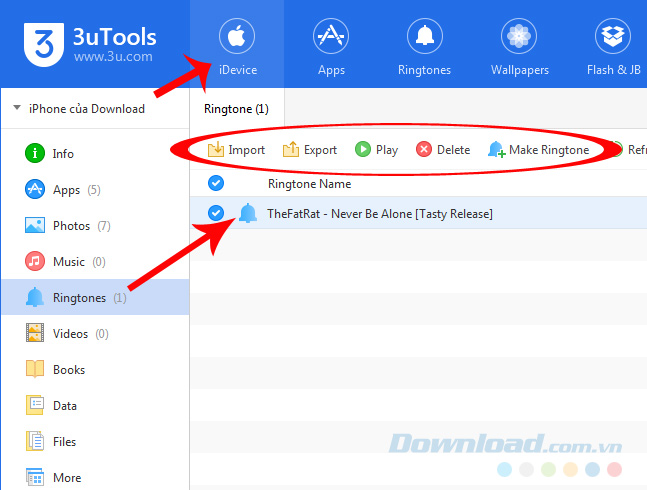Click Export in the ringtone toolbar
Screen dimensions: 647x490
(310, 150)
